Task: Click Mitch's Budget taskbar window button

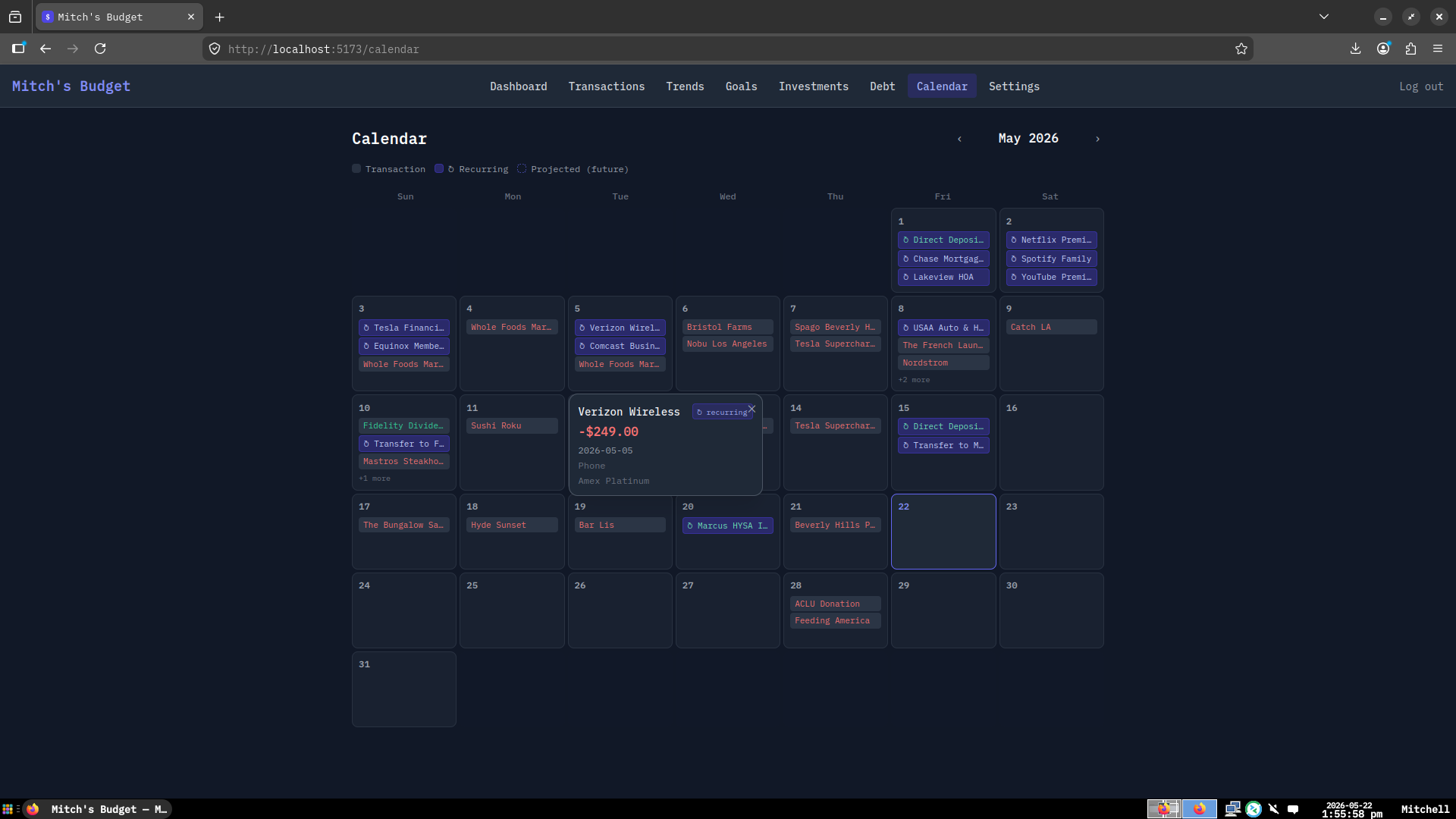Action: coord(97,809)
